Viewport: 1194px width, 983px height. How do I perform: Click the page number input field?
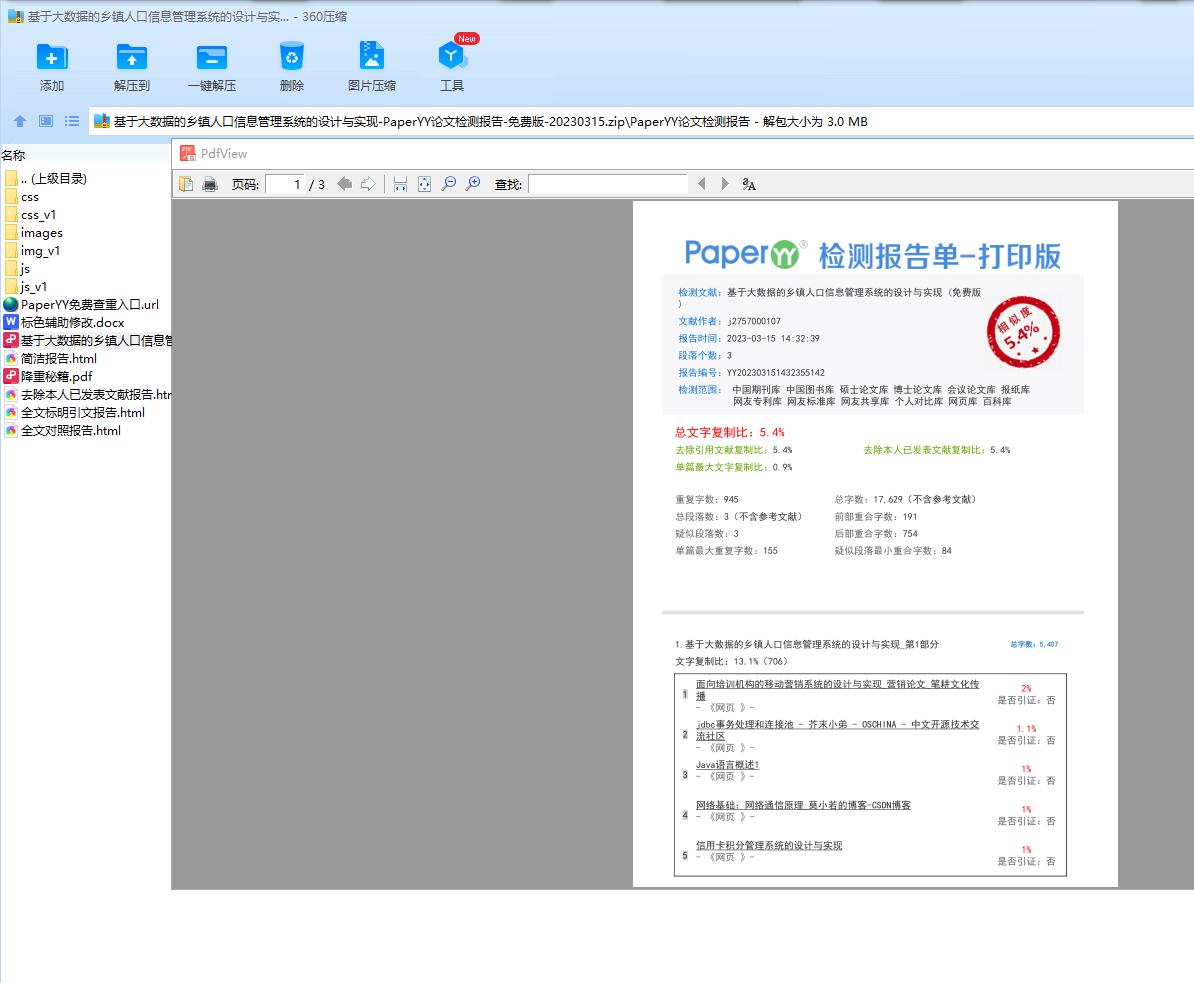pos(285,184)
